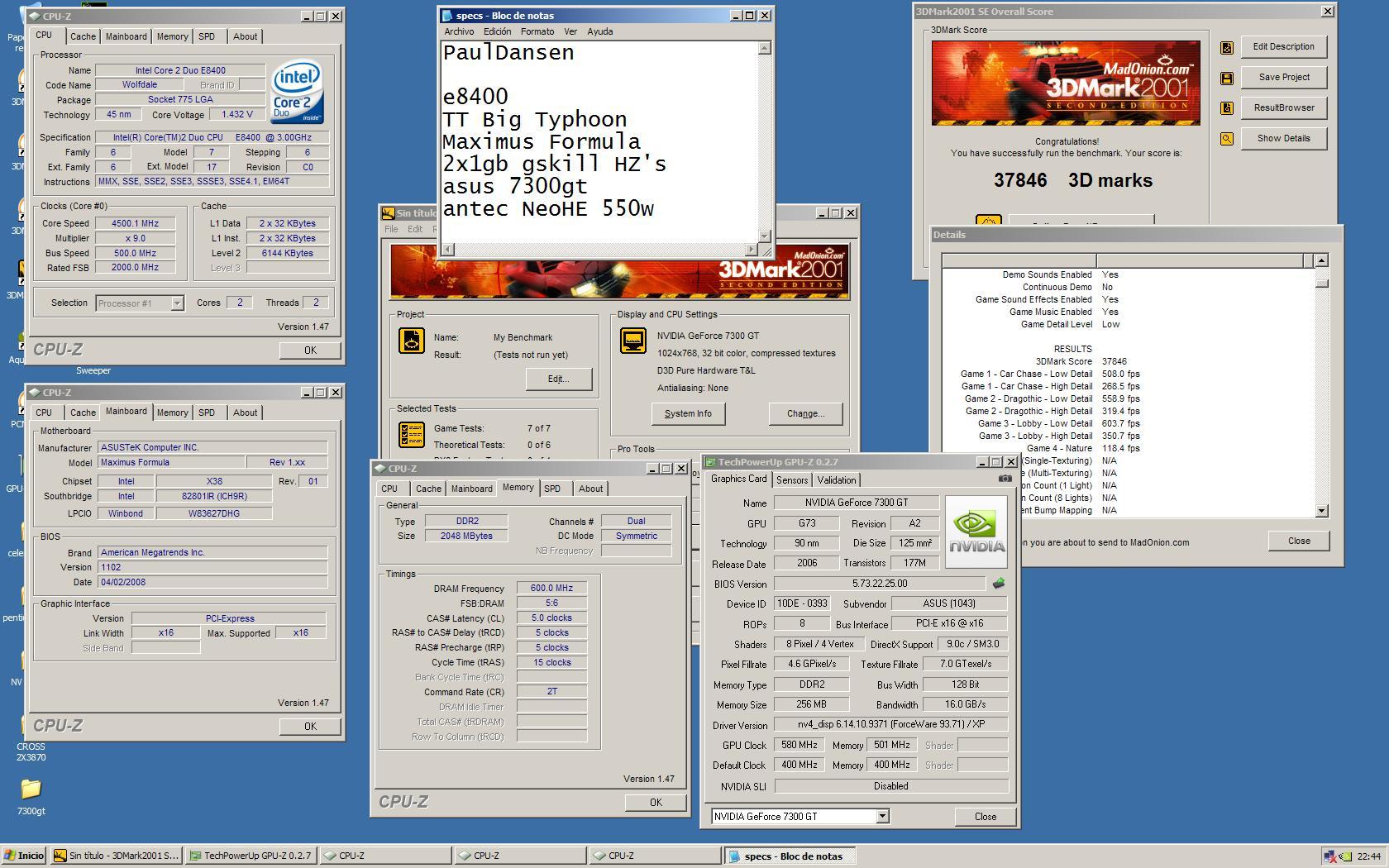Click the Details list scroll up arrow
This screenshot has width=1389, height=868.
pyautogui.click(x=1321, y=260)
